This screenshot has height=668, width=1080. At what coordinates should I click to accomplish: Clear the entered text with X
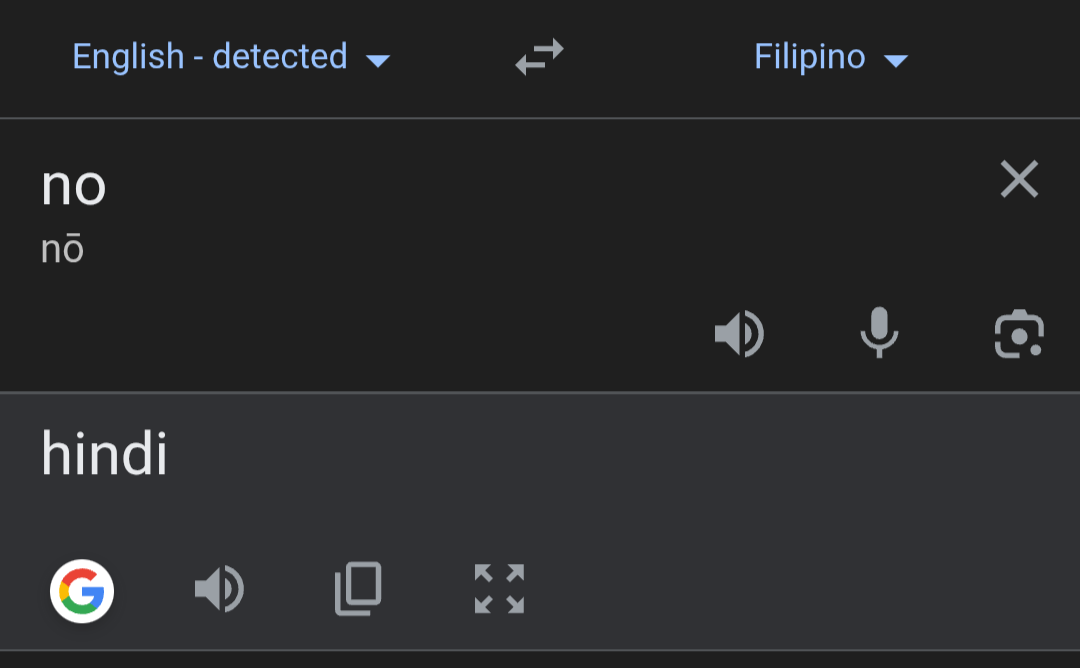tap(1019, 179)
